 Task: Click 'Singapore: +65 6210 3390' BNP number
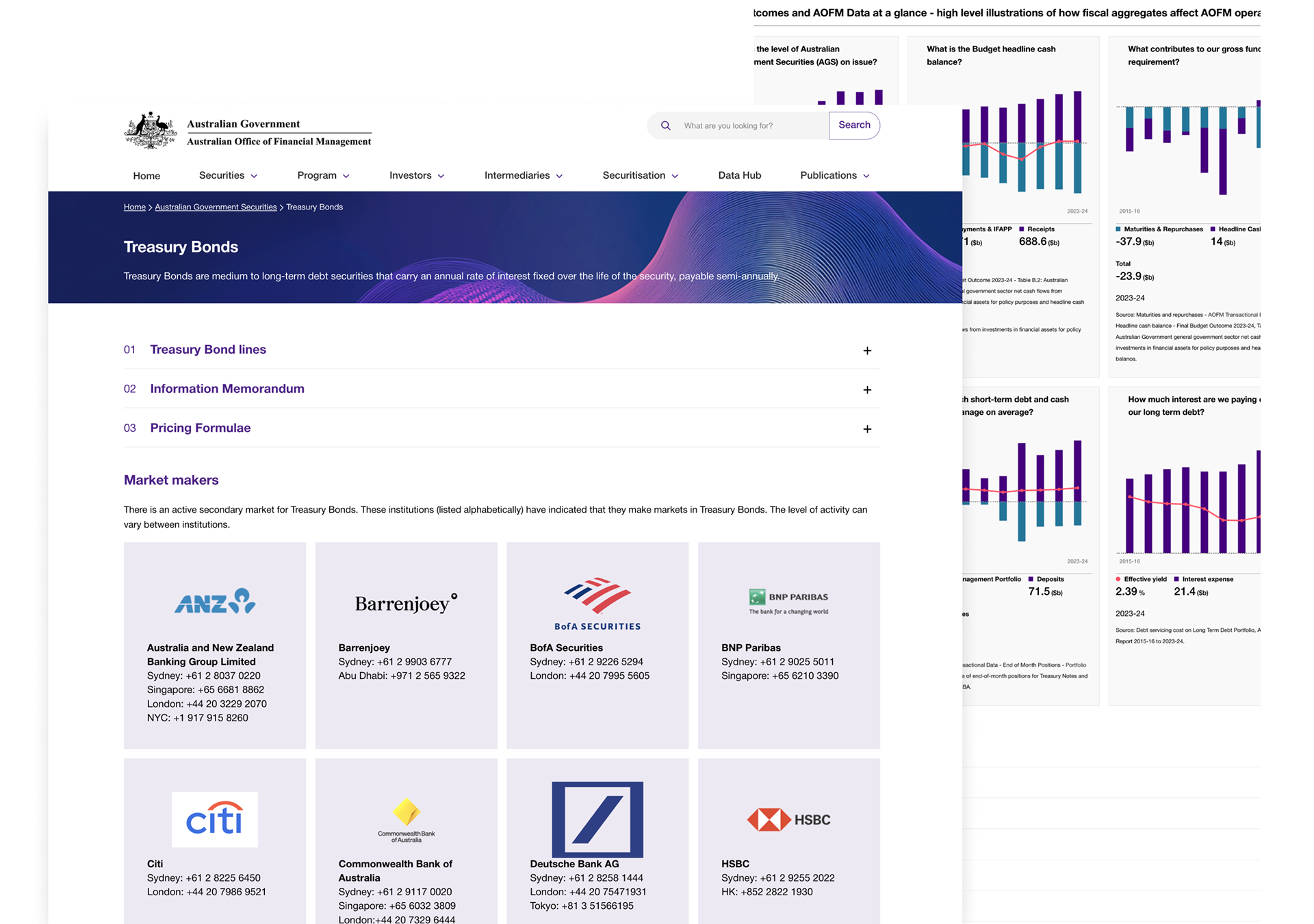780,676
